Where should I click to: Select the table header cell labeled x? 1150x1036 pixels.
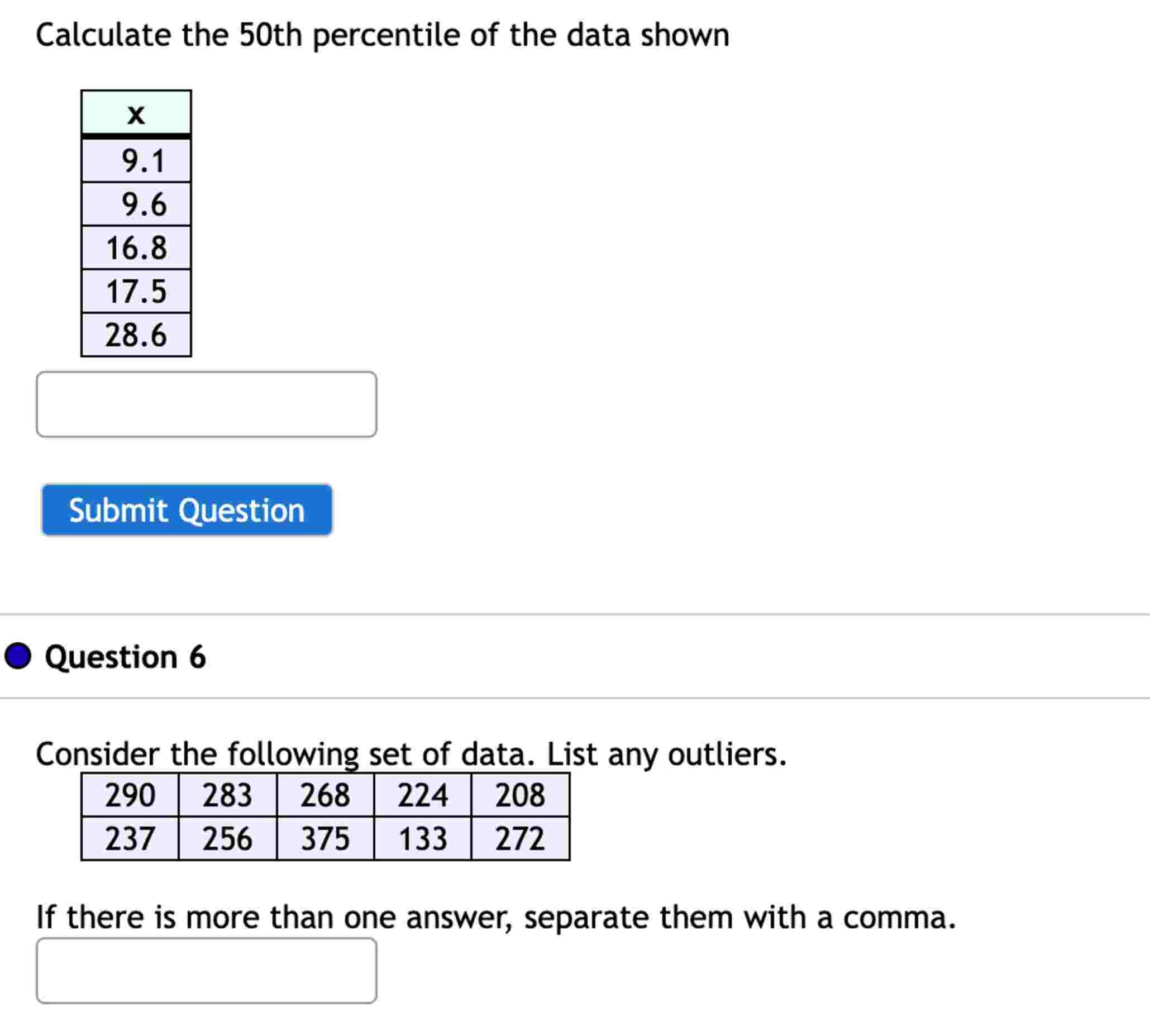pos(137,114)
